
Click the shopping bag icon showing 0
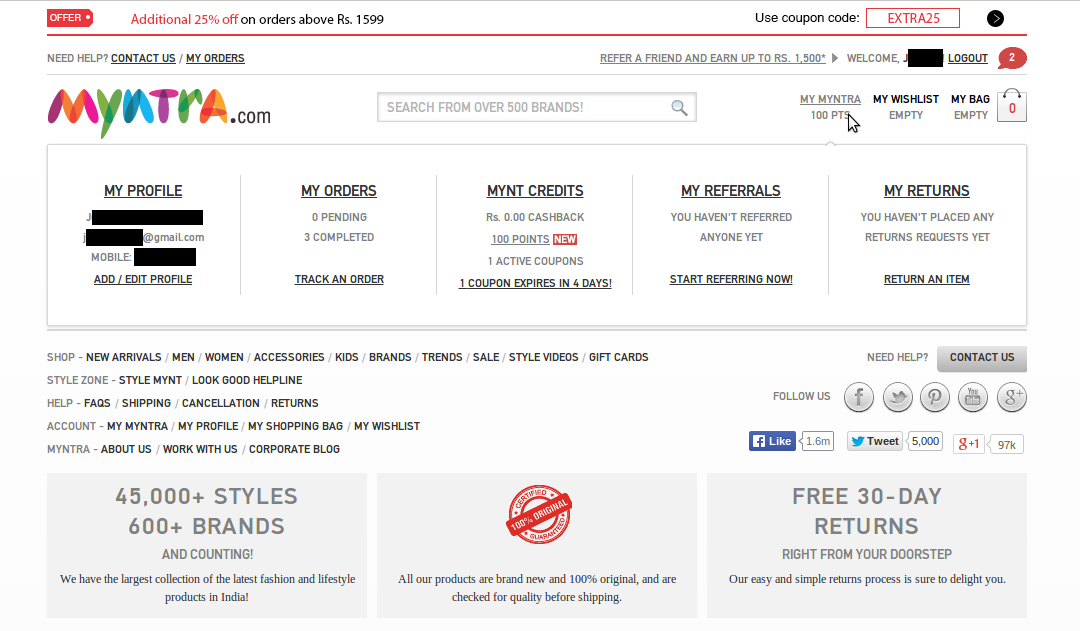(1012, 105)
